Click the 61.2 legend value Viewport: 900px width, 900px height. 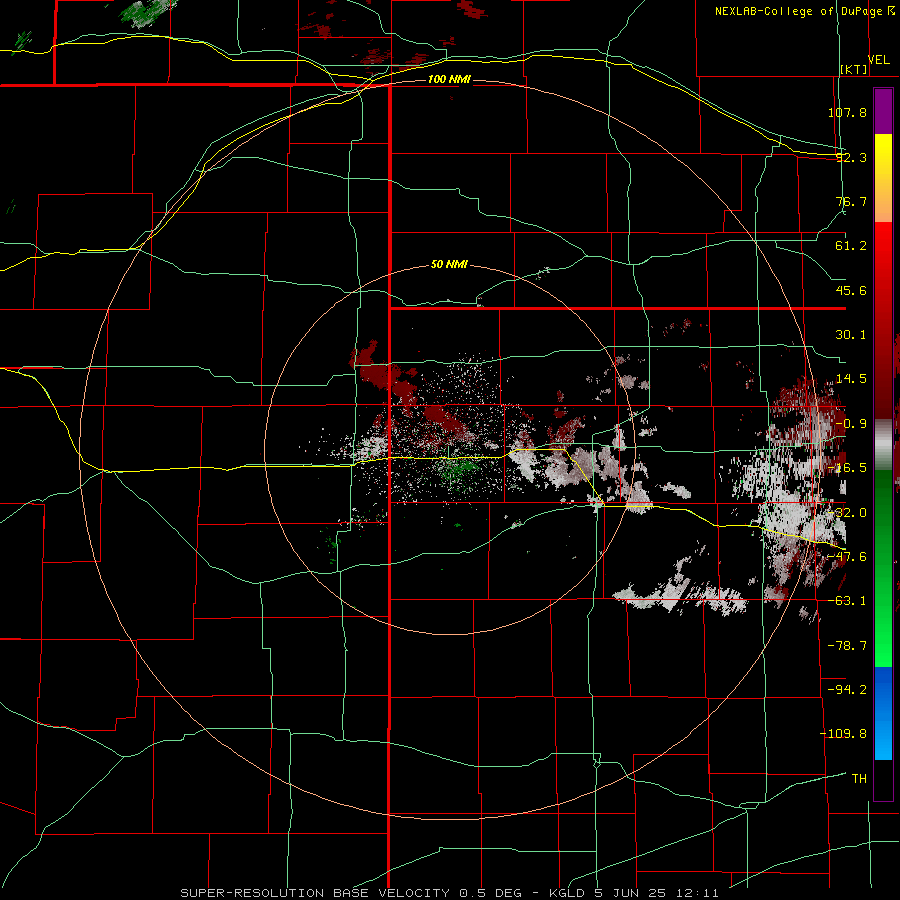pos(851,246)
